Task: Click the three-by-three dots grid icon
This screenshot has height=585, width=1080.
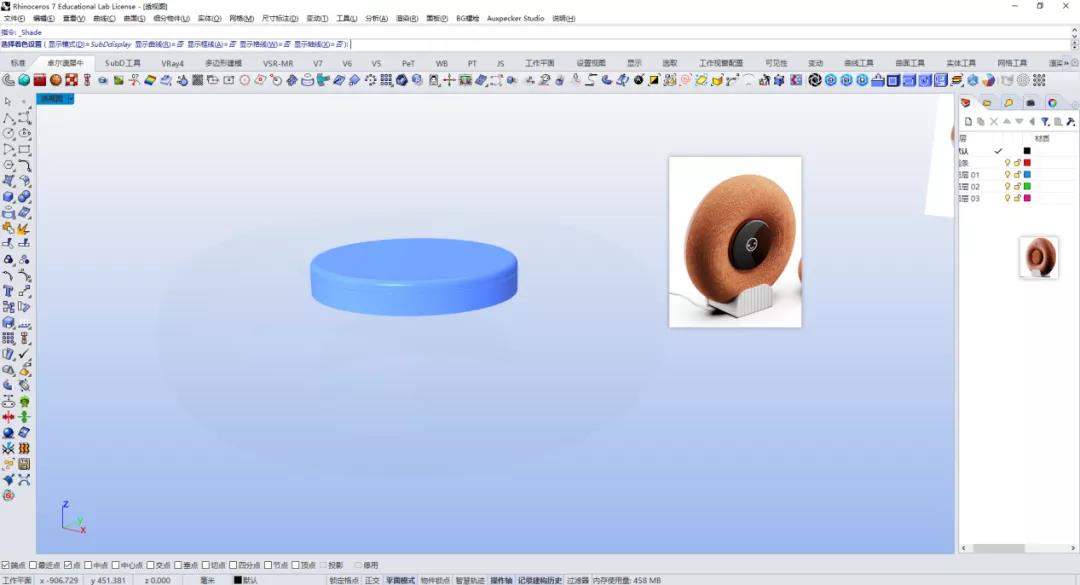Action: [1039, 81]
